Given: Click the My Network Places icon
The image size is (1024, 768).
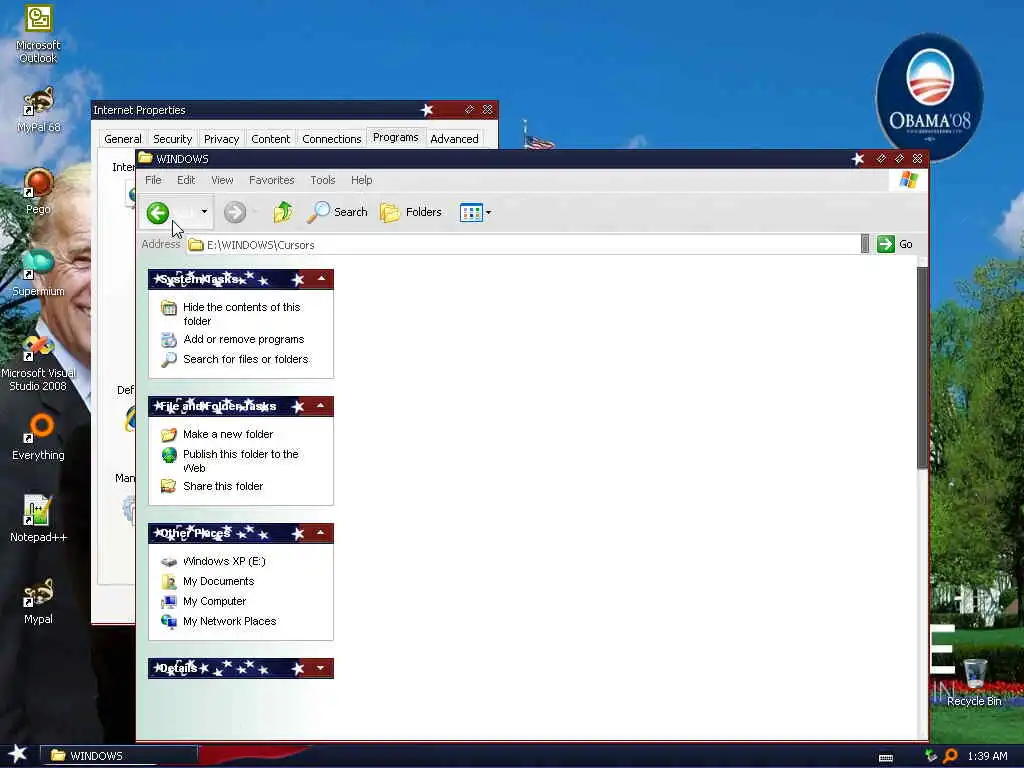Looking at the screenshot, I should [168, 621].
